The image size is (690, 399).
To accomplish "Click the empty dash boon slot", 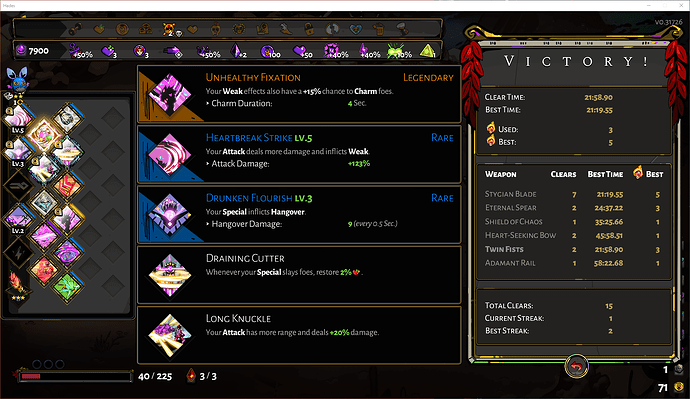I will pos(18,185).
